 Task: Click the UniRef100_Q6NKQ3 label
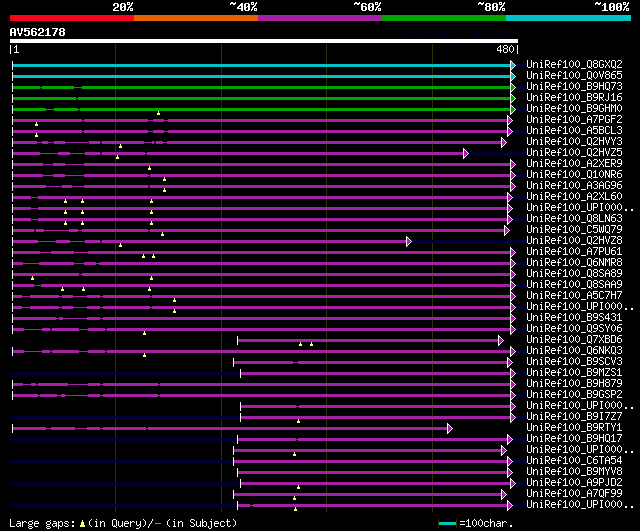(x=574, y=351)
